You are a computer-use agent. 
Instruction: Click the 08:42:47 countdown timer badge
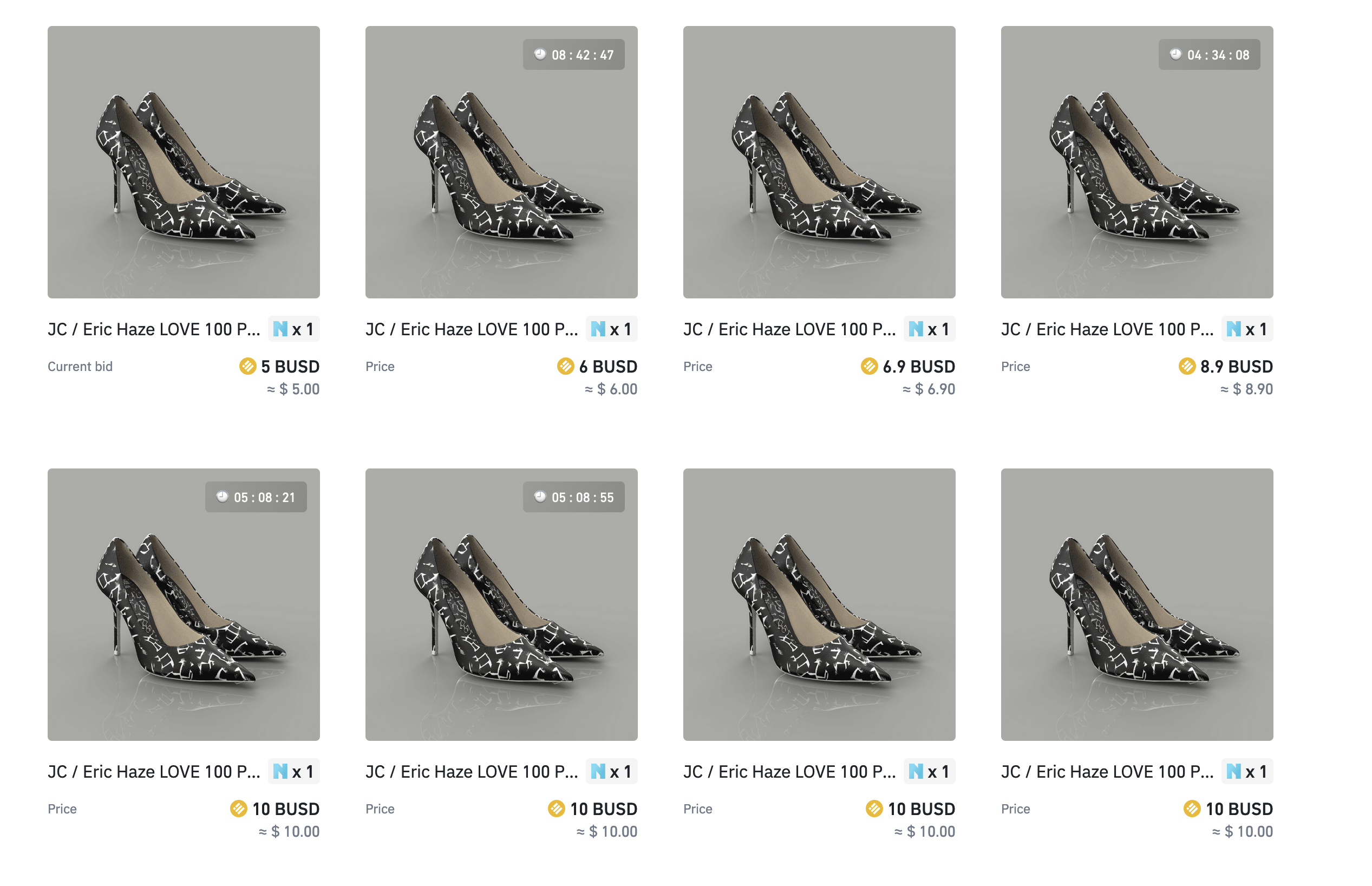573,55
